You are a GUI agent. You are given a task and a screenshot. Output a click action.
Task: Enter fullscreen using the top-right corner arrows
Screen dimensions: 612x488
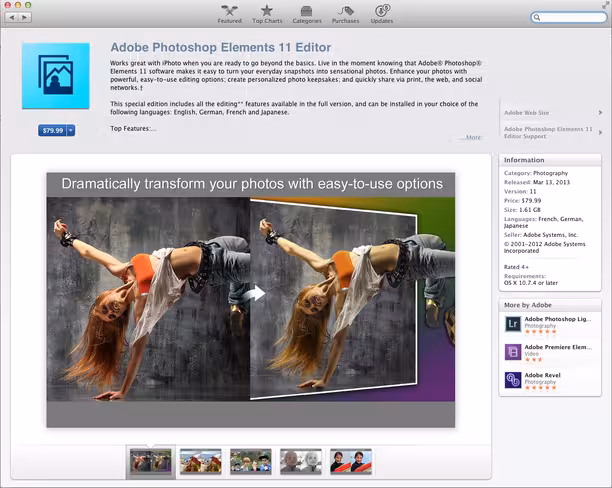tap(605, 5)
